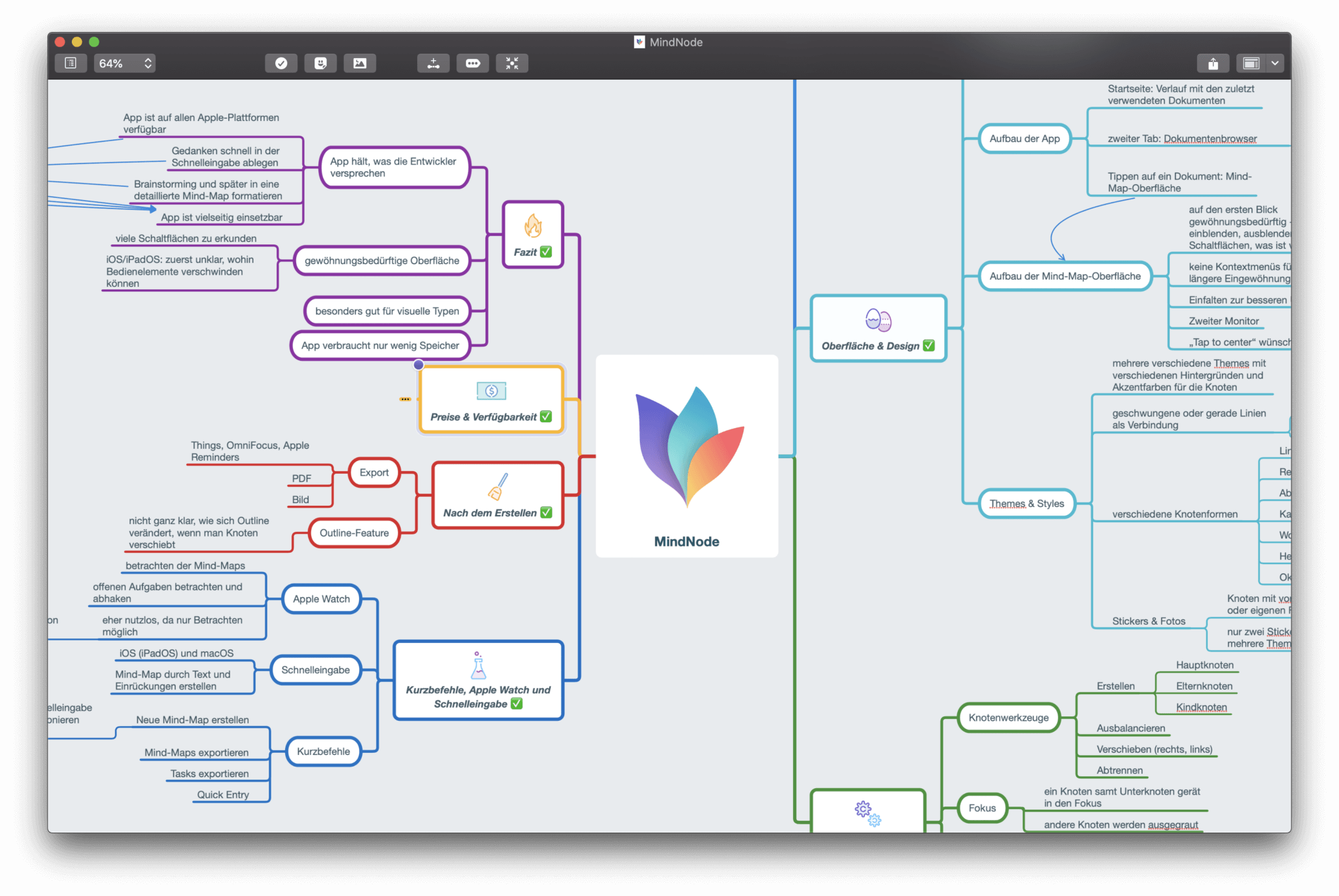Toggle the checkmark on the Fazit node
The image size is (1339, 896).
(x=548, y=252)
